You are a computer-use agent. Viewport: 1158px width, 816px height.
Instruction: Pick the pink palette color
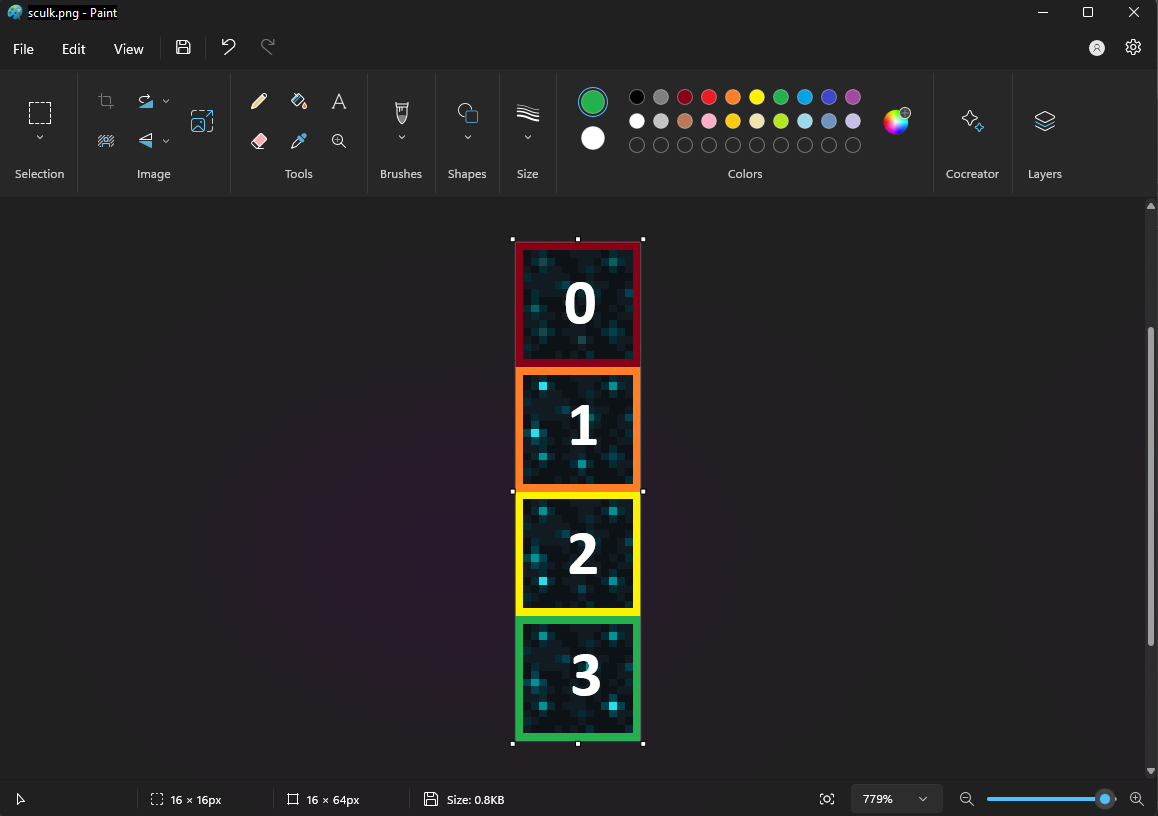click(x=708, y=120)
